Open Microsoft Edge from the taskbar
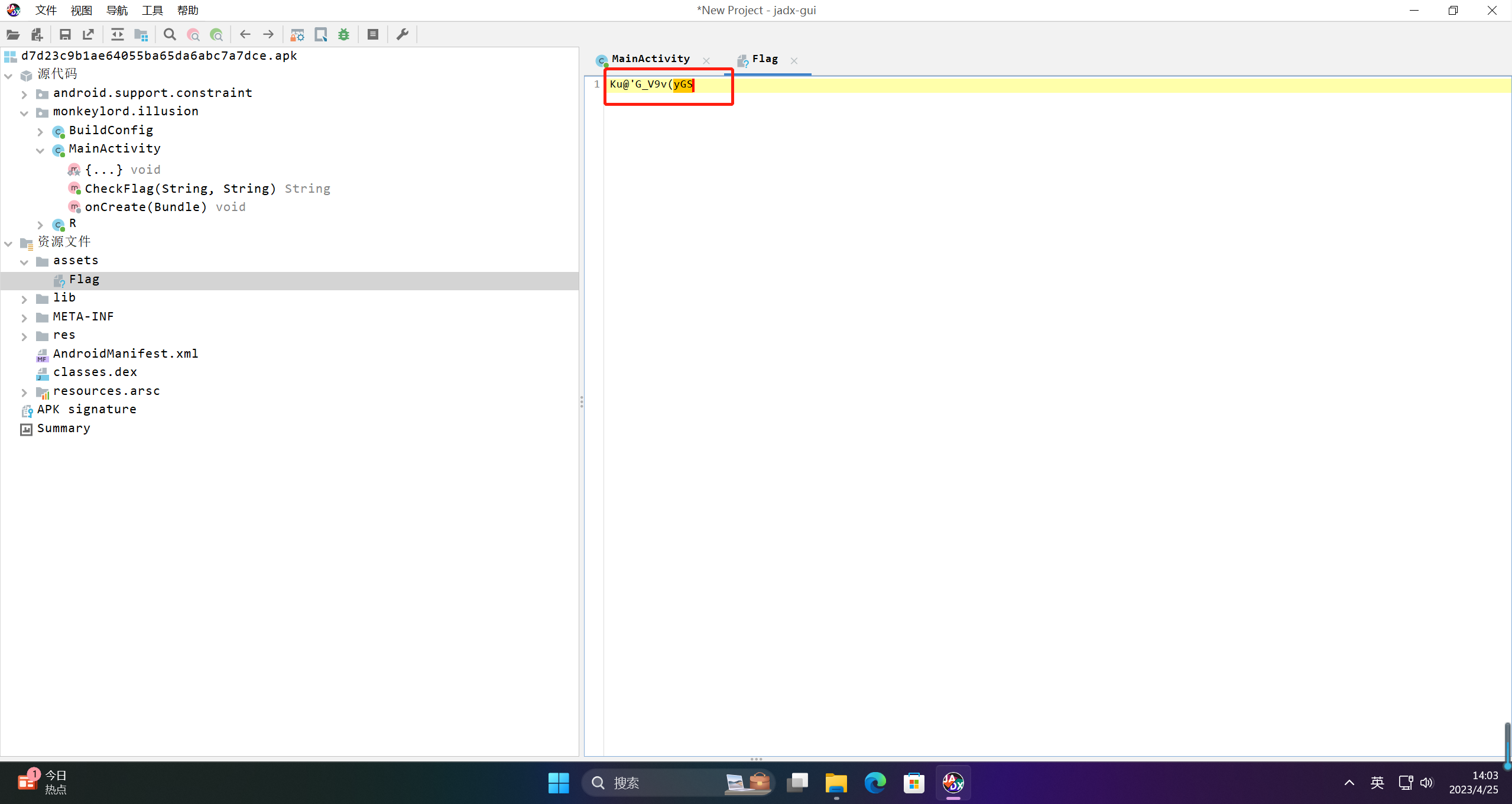This screenshot has width=1512, height=804. [x=875, y=783]
